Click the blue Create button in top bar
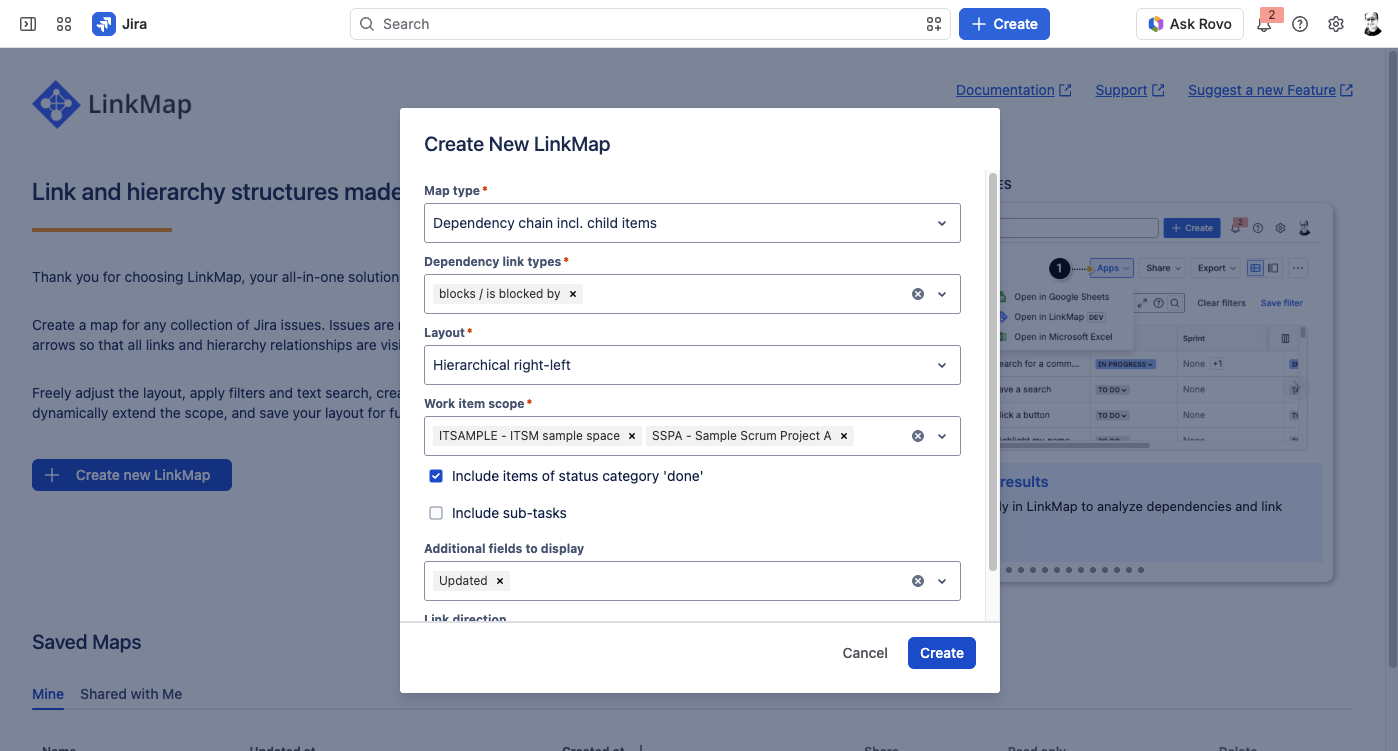Image resolution: width=1398 pixels, height=751 pixels. tap(1004, 24)
